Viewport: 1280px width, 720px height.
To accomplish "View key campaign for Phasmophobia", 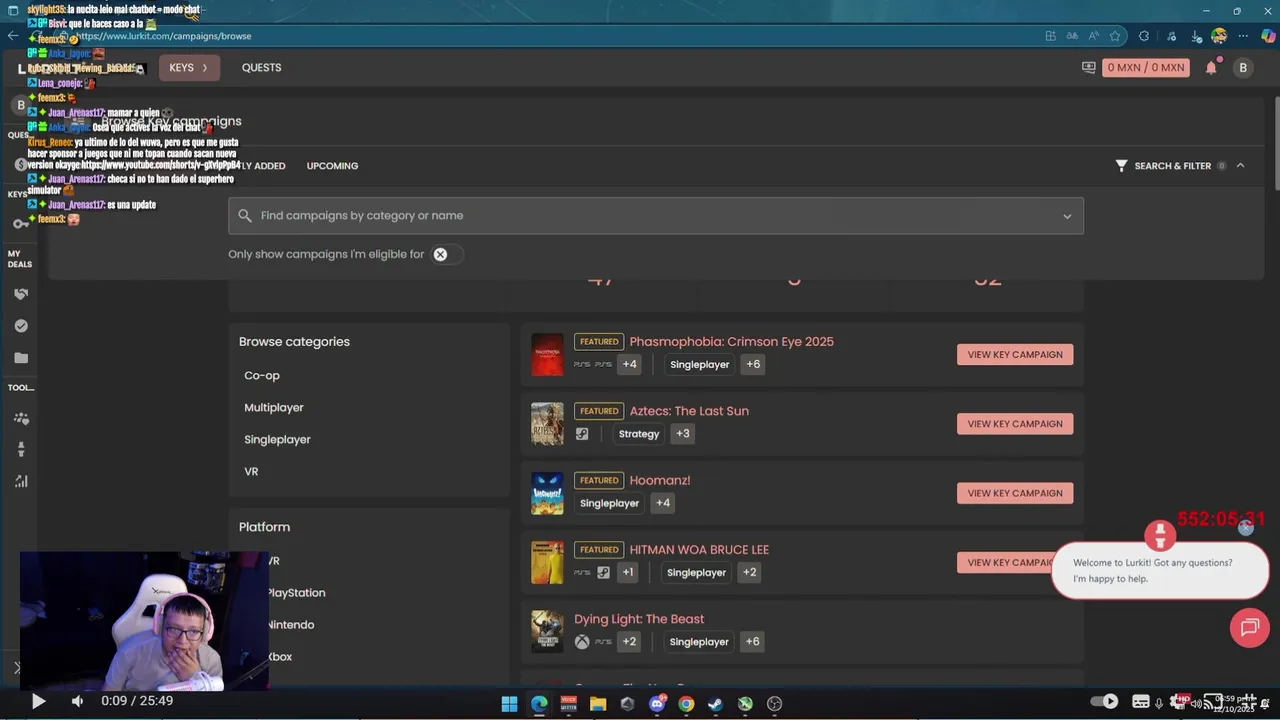I will [1015, 354].
